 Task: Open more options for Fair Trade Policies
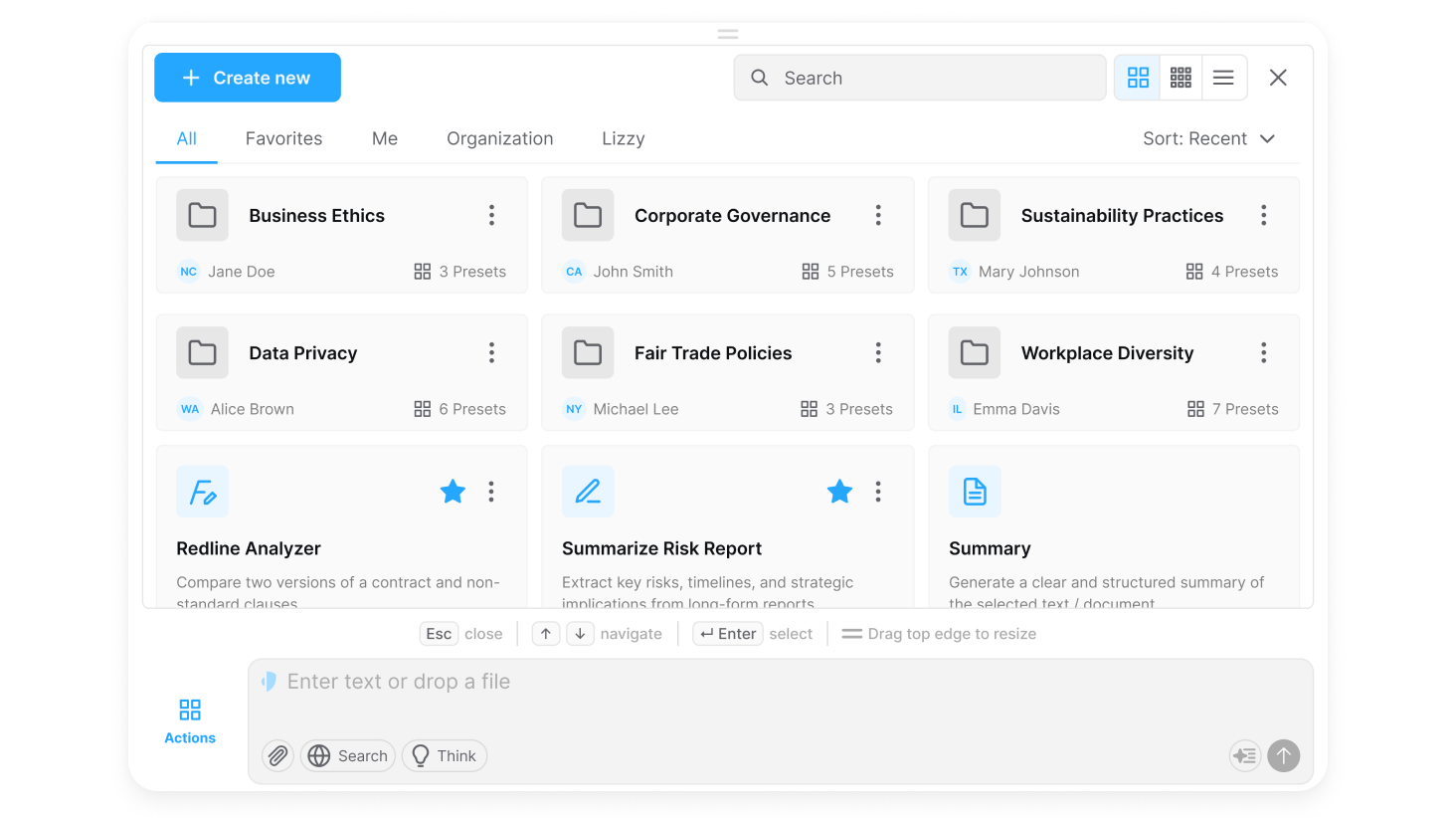878,352
